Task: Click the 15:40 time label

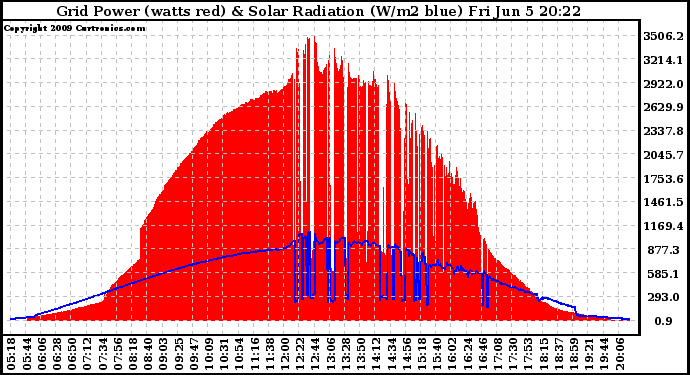Action: 436,354
